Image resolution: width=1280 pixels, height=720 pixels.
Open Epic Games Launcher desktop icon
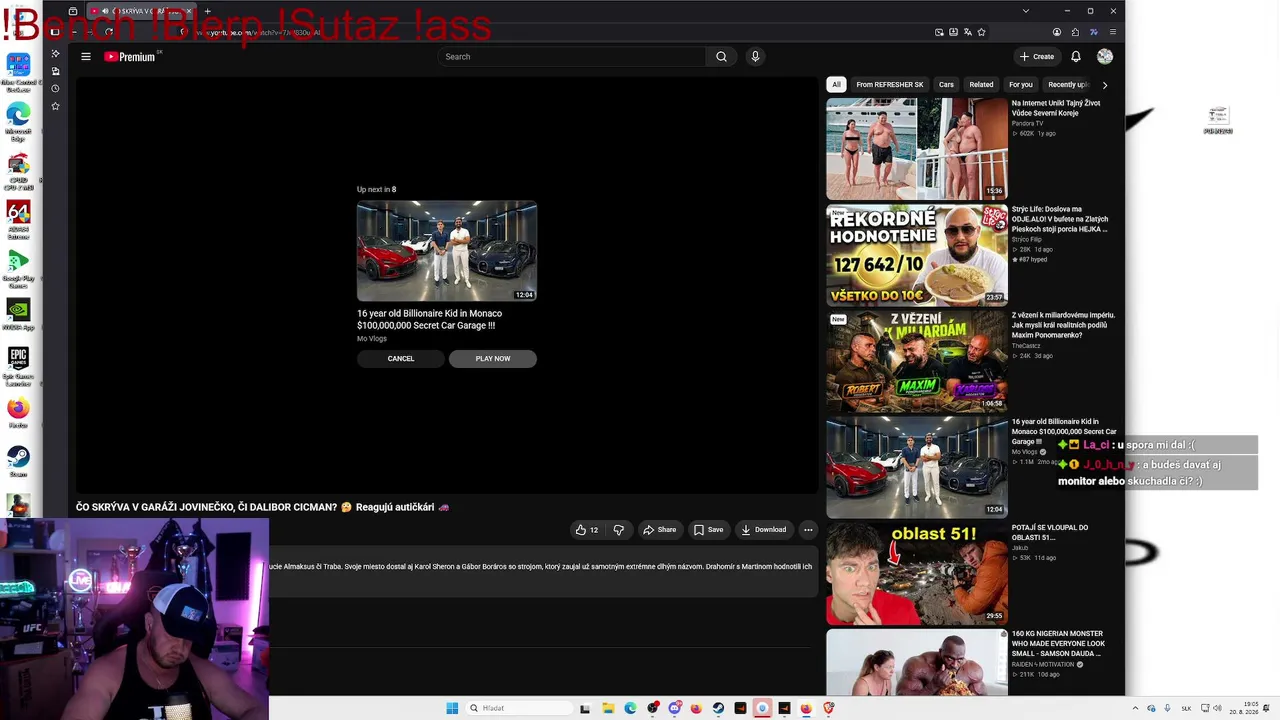[x=18, y=366]
